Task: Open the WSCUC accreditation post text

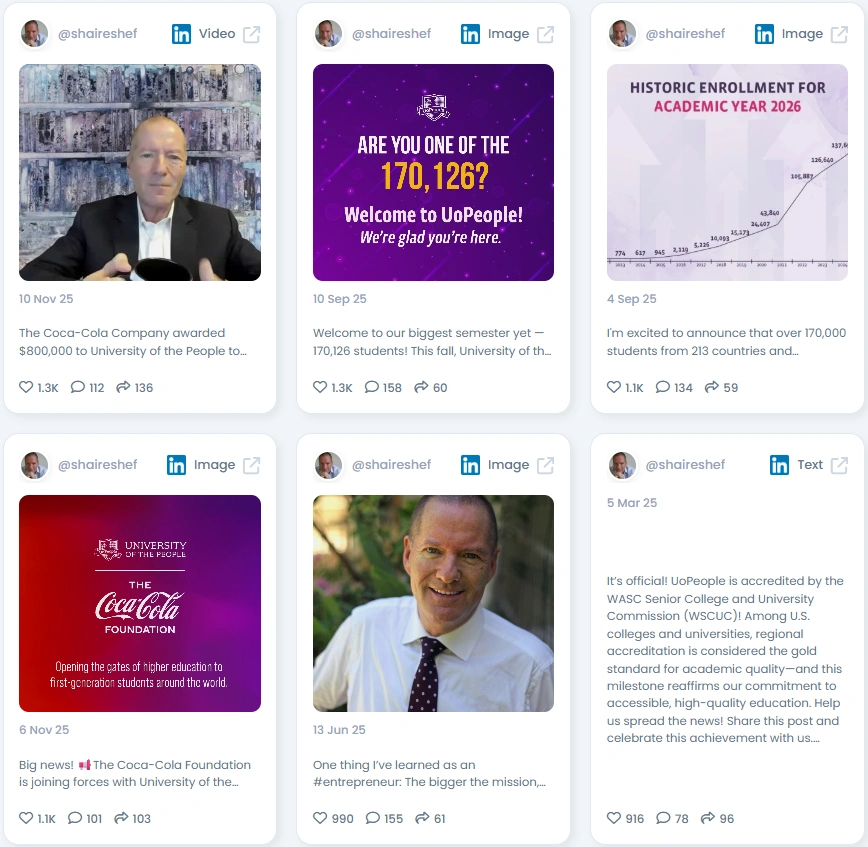Action: click(x=725, y=659)
